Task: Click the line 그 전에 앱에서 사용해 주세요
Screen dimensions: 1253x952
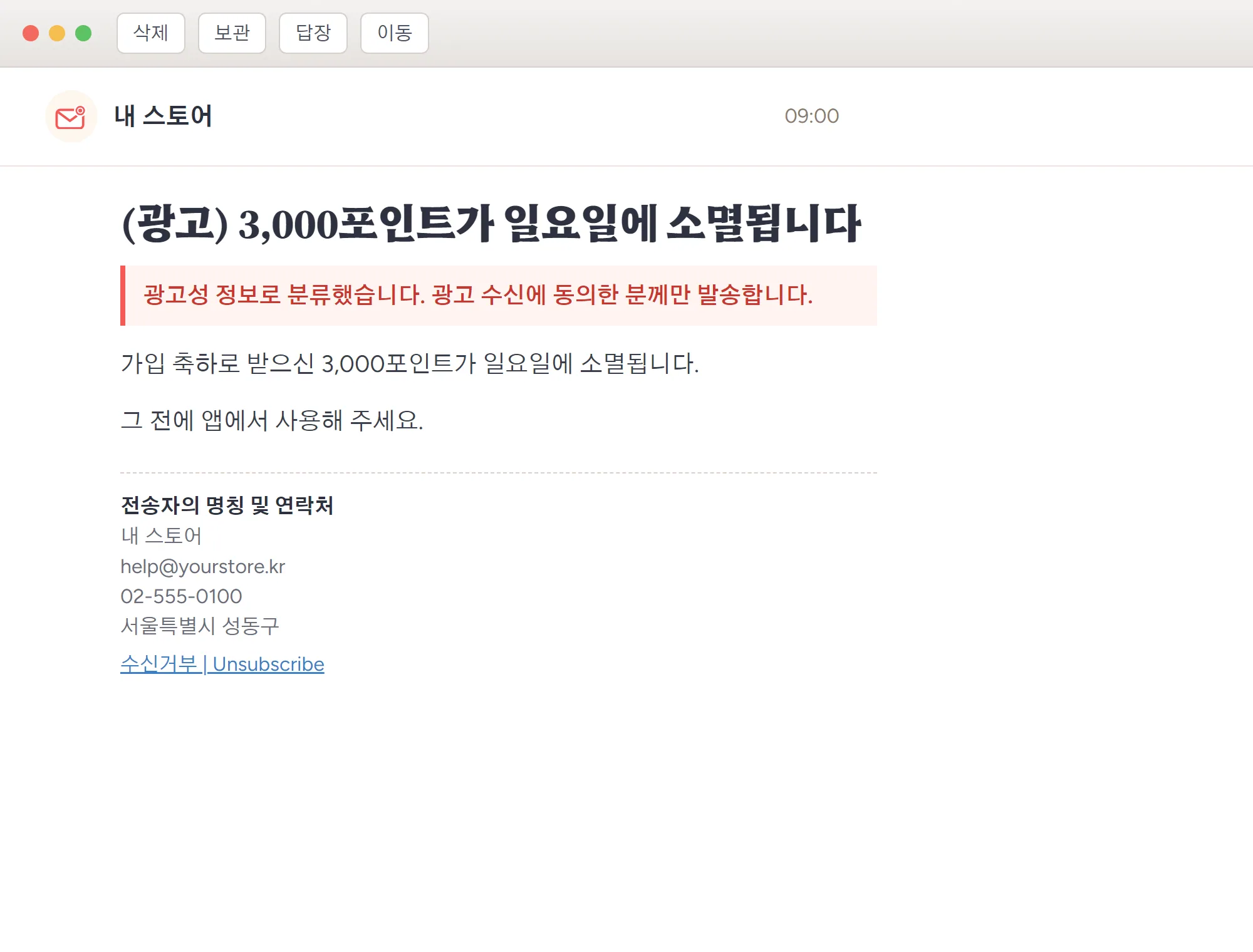Action: tap(272, 420)
